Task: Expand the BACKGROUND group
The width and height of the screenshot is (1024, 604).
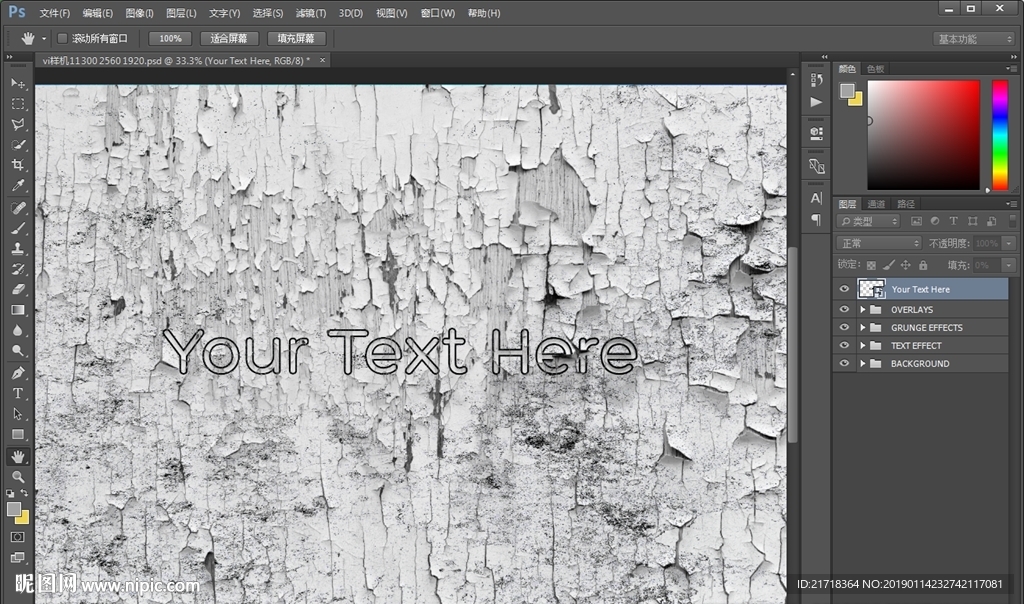Action: [863, 363]
